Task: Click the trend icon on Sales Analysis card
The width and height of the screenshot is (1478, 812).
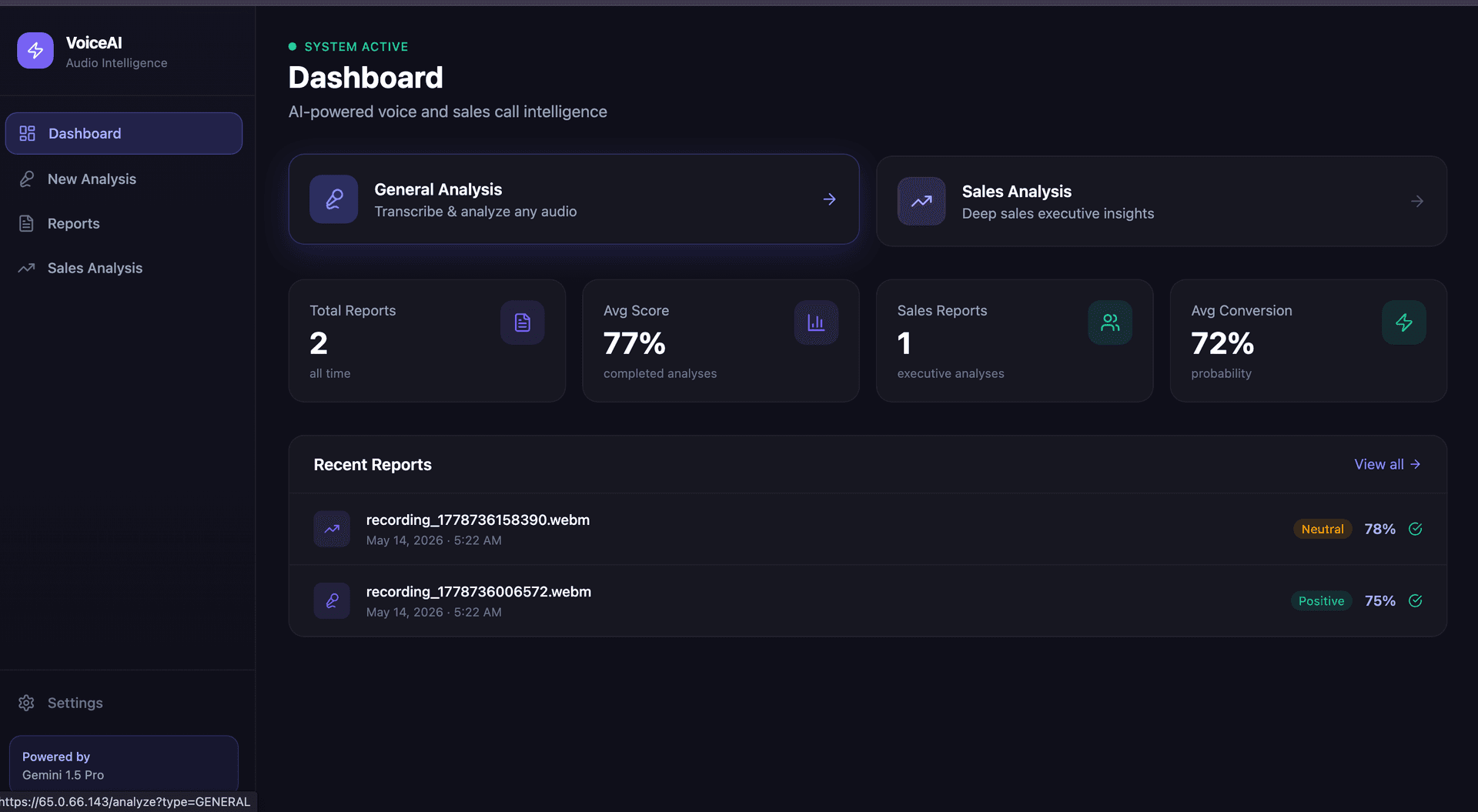Action: click(x=921, y=201)
